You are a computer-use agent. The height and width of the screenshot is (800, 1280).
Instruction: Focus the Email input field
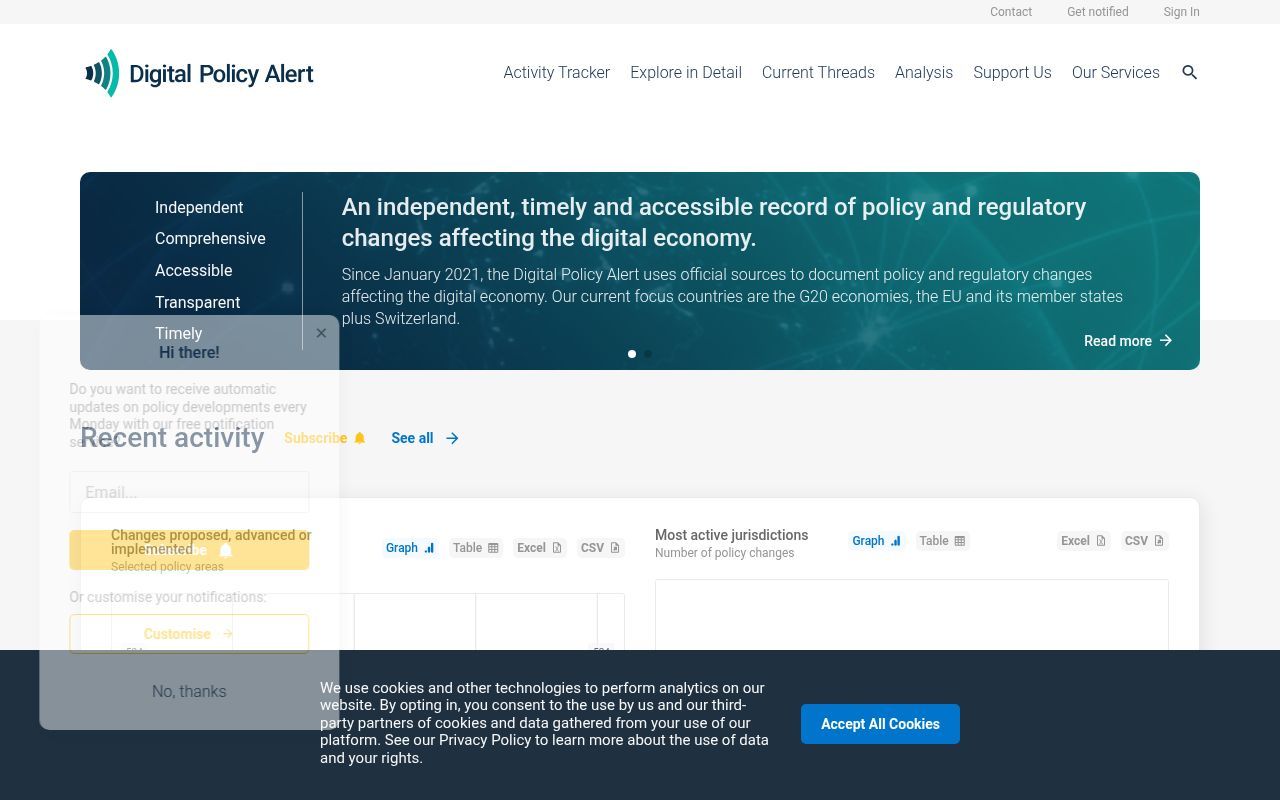[x=189, y=492]
